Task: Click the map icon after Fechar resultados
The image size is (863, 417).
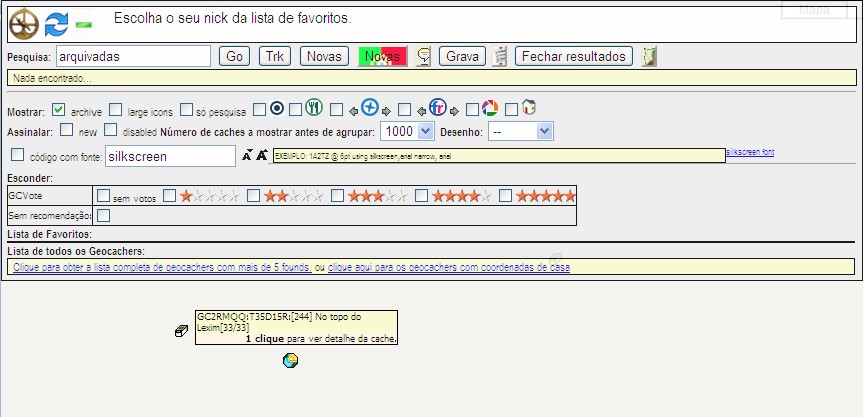Action: point(649,56)
